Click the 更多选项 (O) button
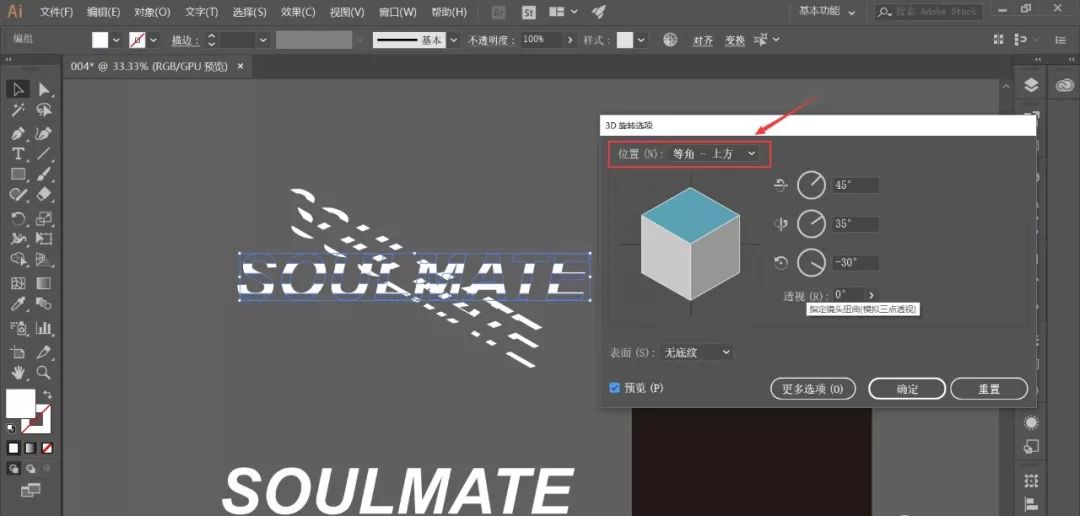This screenshot has width=1080, height=516. [813, 389]
